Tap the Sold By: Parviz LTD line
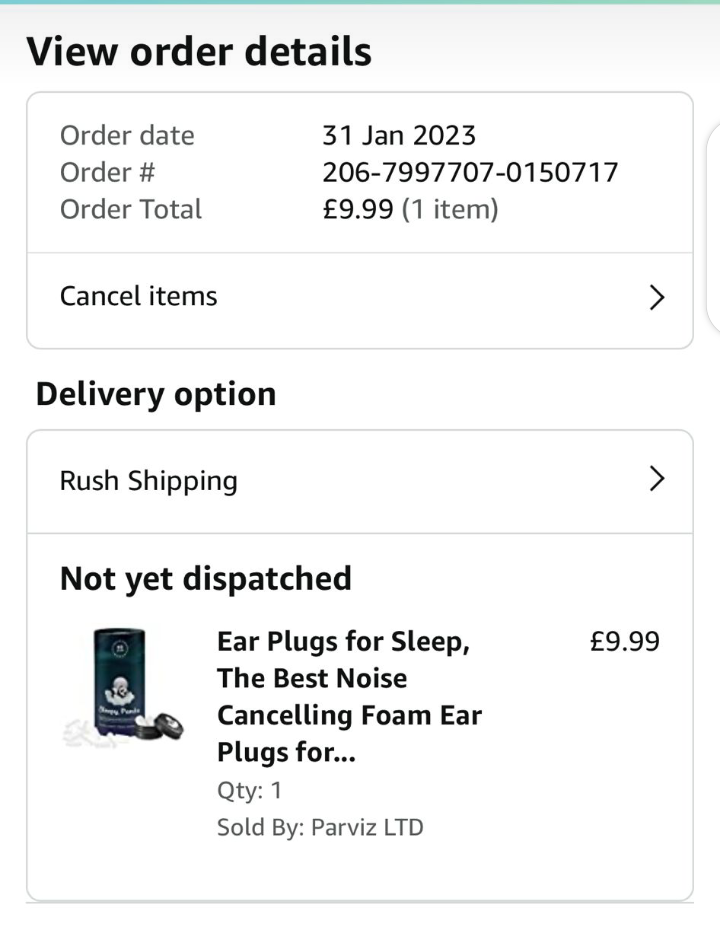 (320, 828)
